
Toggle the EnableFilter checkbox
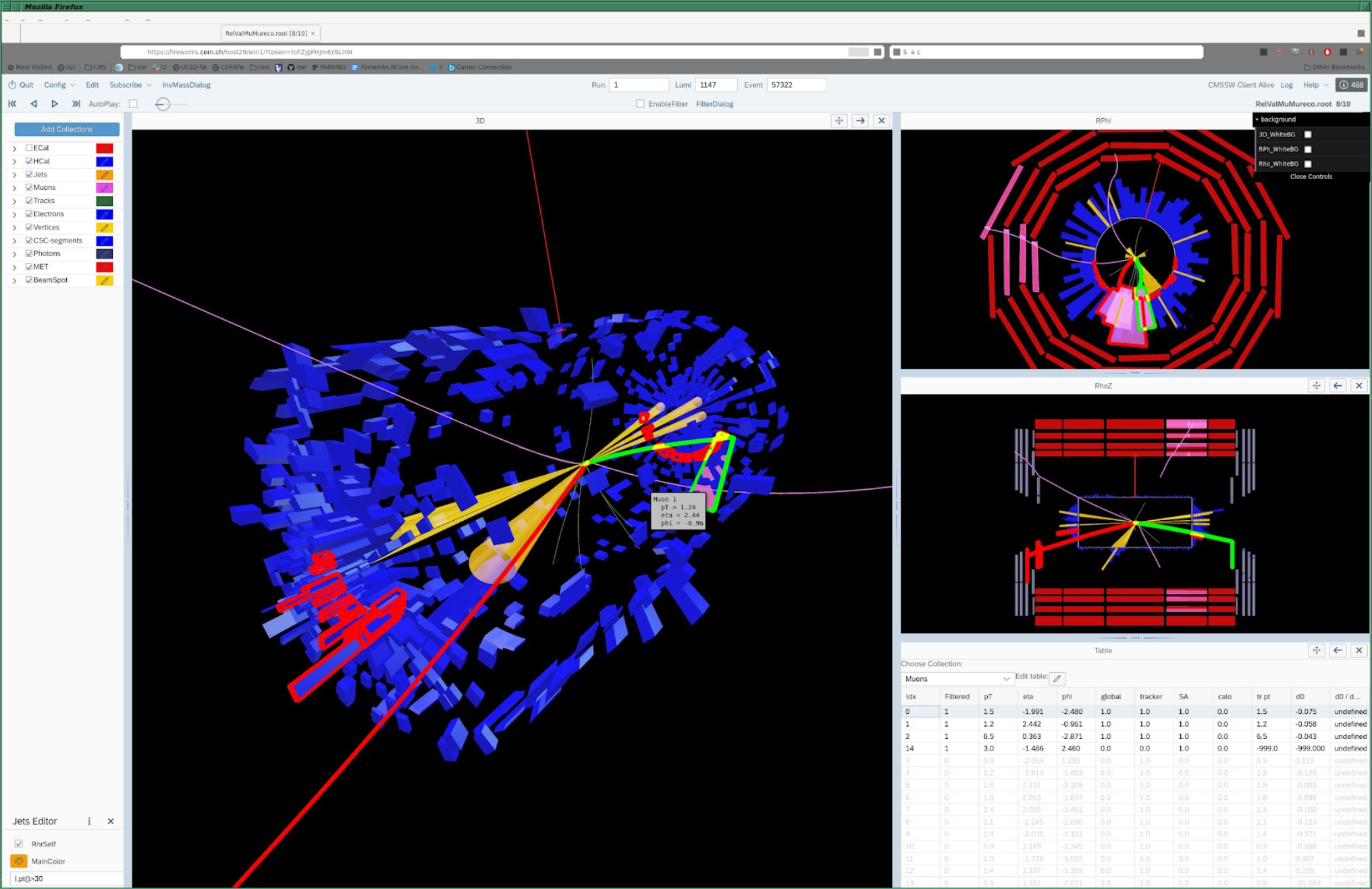click(x=640, y=104)
